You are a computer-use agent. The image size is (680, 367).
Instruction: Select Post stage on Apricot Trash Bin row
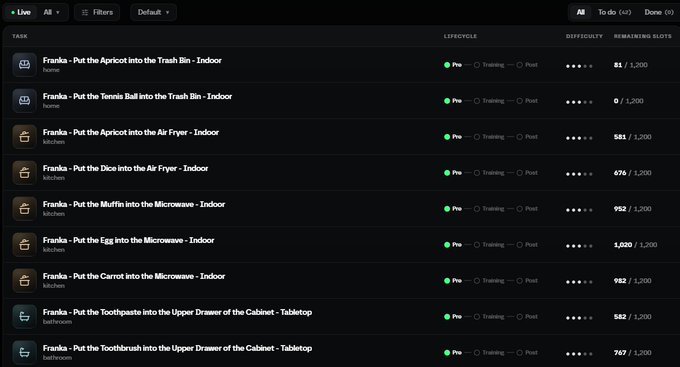[x=527, y=65]
